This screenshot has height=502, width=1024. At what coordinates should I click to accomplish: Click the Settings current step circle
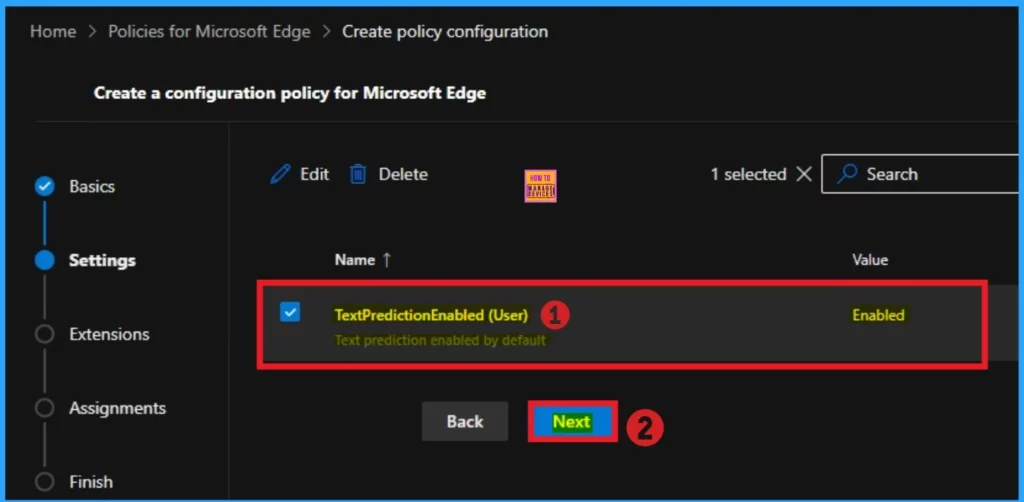(x=44, y=260)
